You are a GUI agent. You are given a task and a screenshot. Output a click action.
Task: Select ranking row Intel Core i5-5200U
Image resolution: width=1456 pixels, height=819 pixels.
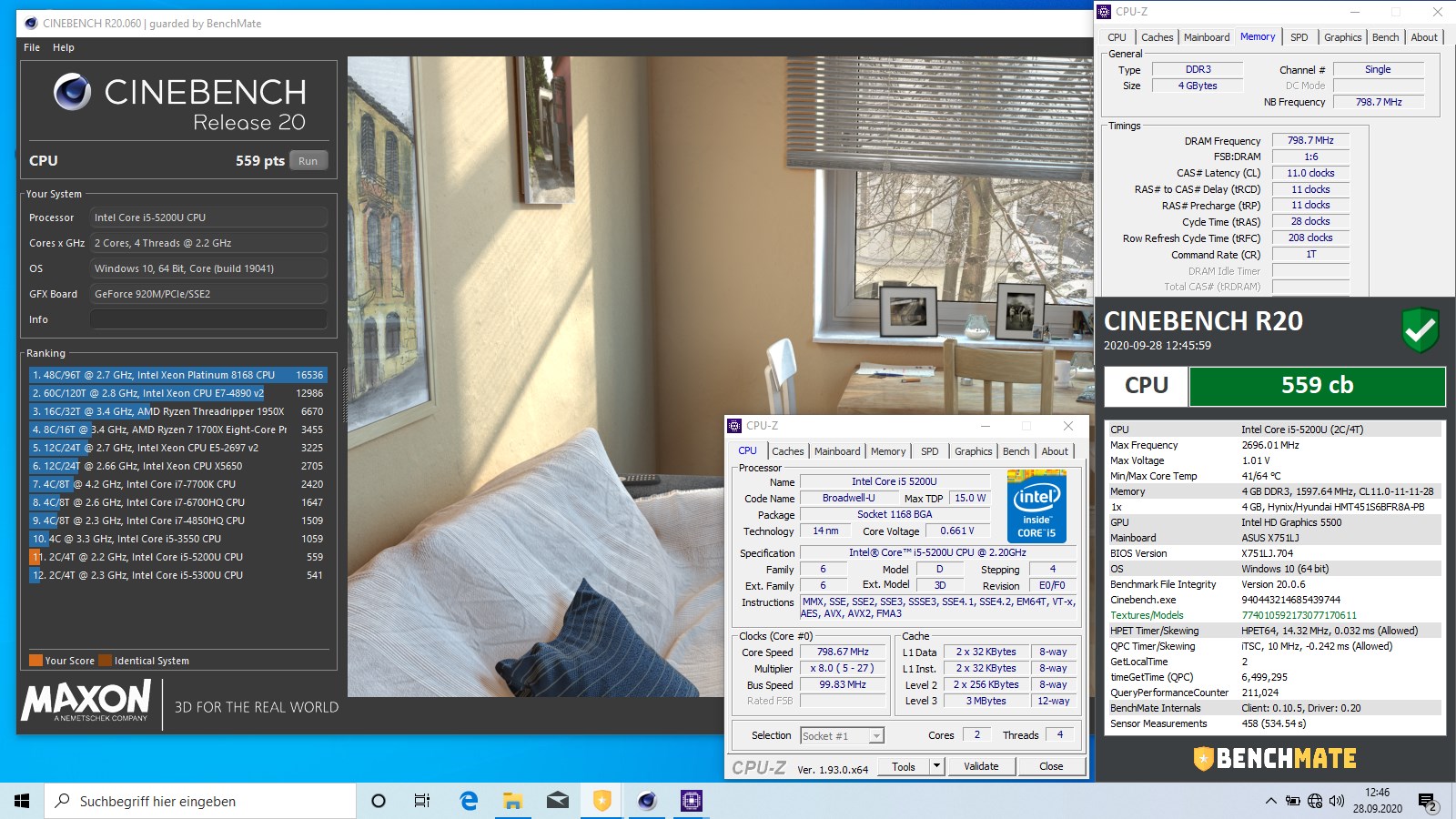pyautogui.click(x=177, y=557)
